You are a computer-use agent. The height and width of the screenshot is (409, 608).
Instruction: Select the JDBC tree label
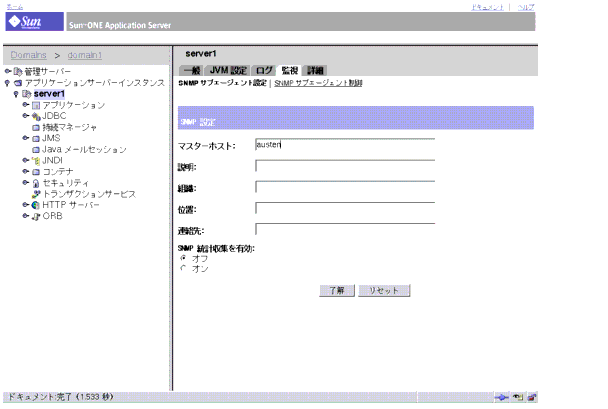(x=54, y=116)
